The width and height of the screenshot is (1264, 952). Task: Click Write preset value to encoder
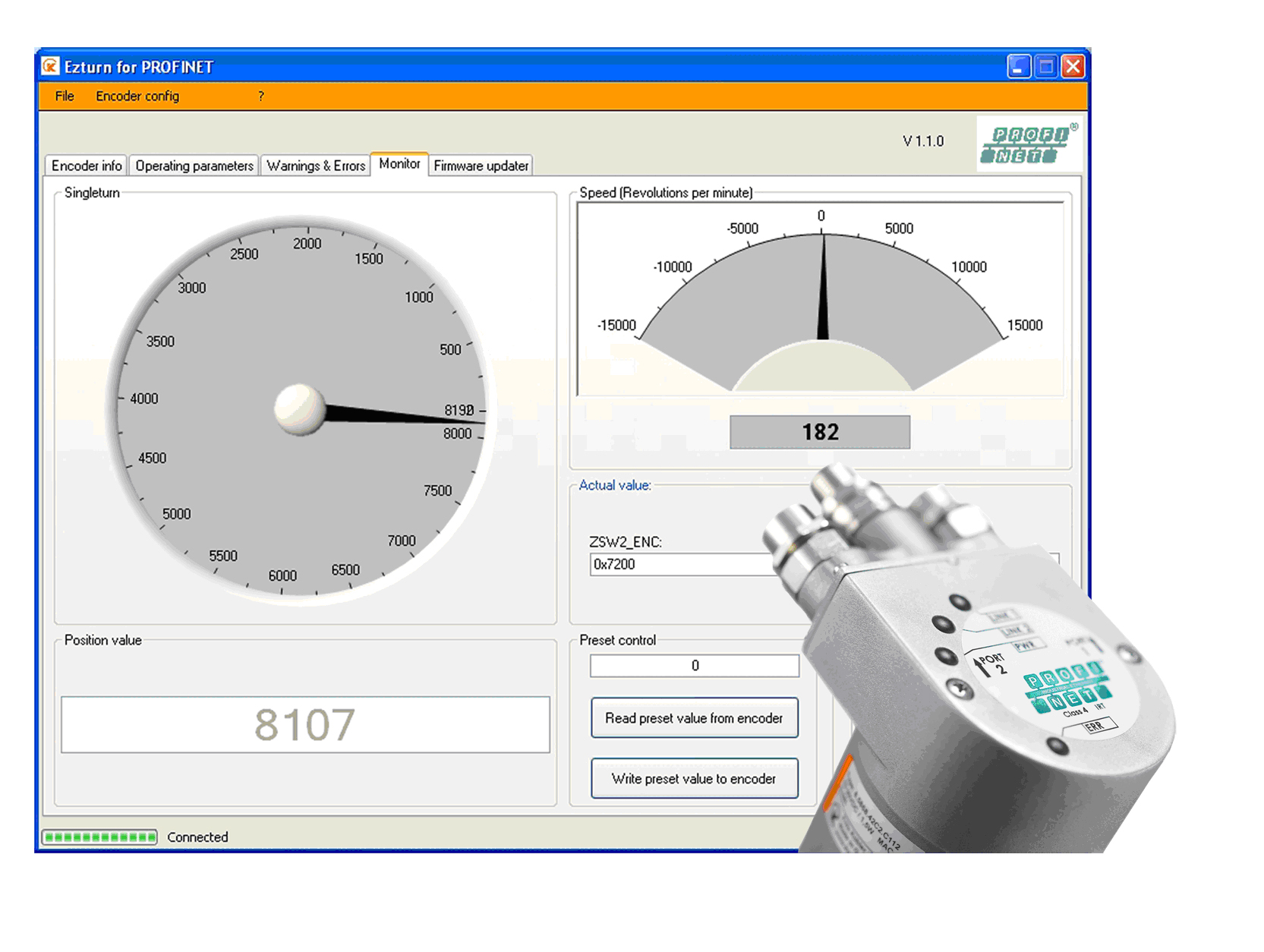[694, 779]
